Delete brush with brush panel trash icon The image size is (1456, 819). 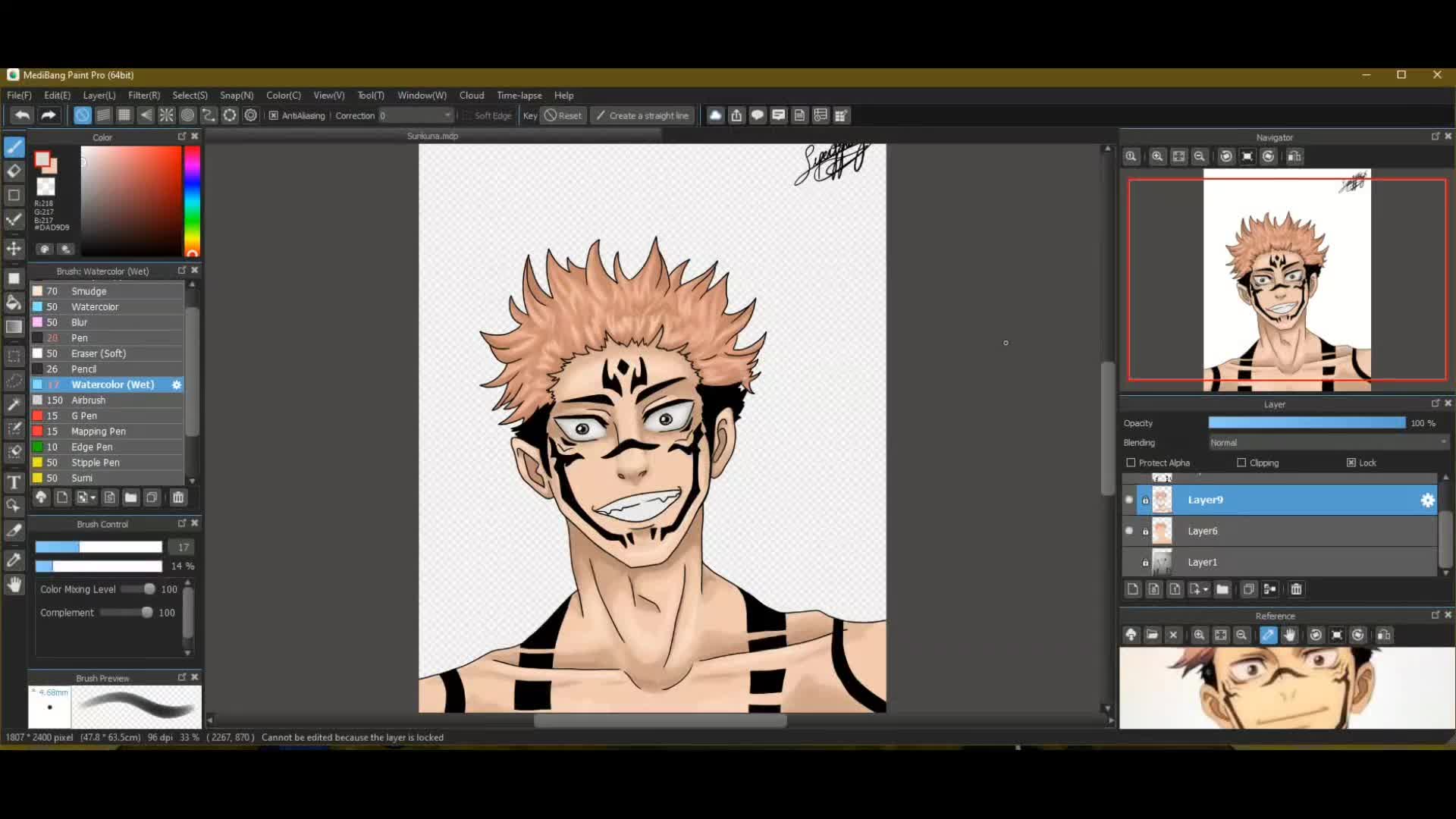[178, 497]
